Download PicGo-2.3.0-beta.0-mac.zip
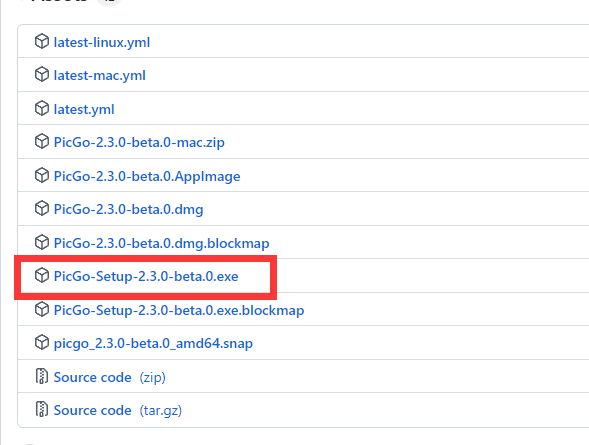This screenshot has width=589, height=445. (x=139, y=142)
